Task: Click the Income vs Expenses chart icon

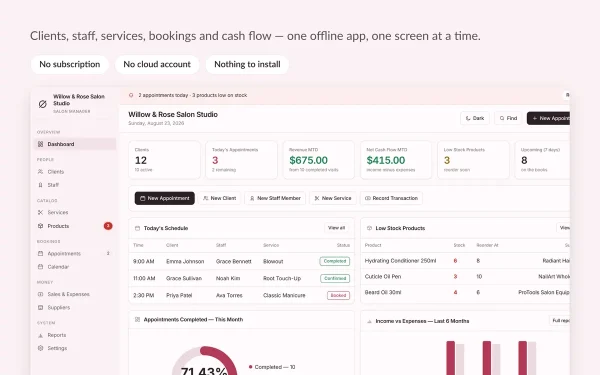Action: pyautogui.click(x=369, y=321)
